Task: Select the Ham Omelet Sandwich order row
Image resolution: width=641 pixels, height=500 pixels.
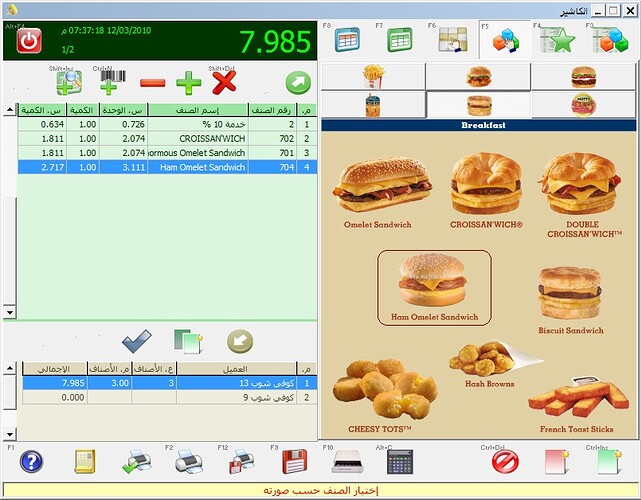Action: pos(167,167)
